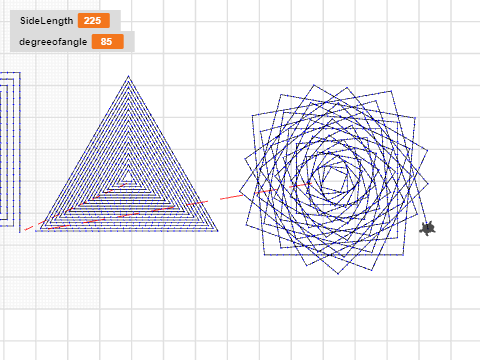This screenshot has height=360, width=480.
Task: Click the SideLength variable watcher label
Action: 46,21
